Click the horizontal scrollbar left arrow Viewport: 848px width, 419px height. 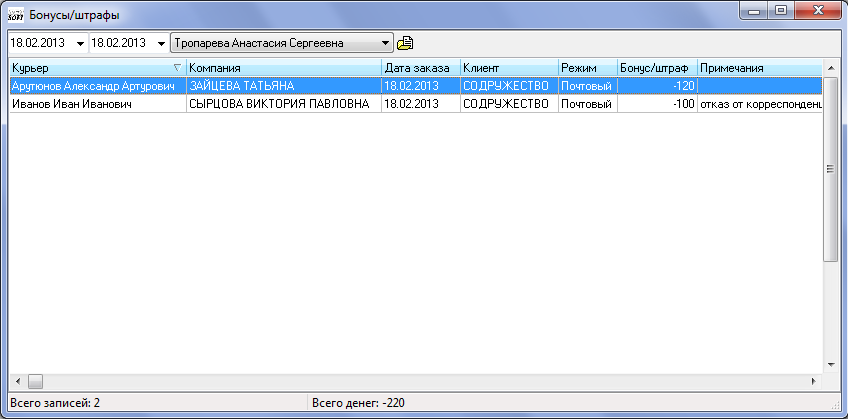pos(18,381)
